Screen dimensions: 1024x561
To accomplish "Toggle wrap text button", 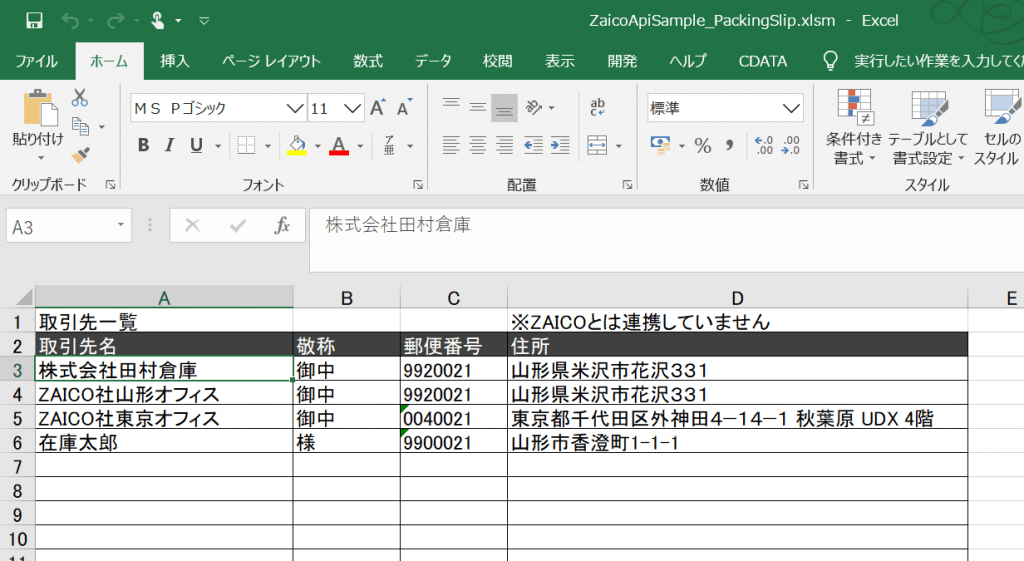I will 598,107.
